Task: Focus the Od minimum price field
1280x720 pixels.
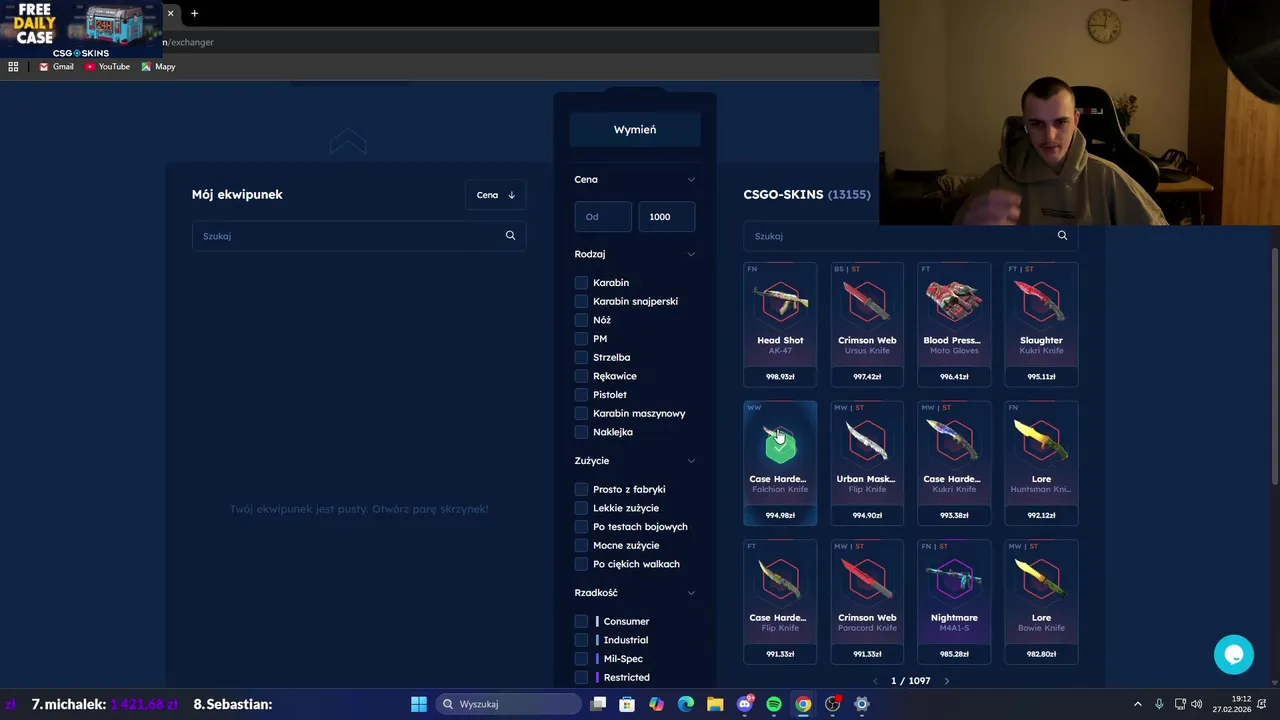Action: coord(603,217)
